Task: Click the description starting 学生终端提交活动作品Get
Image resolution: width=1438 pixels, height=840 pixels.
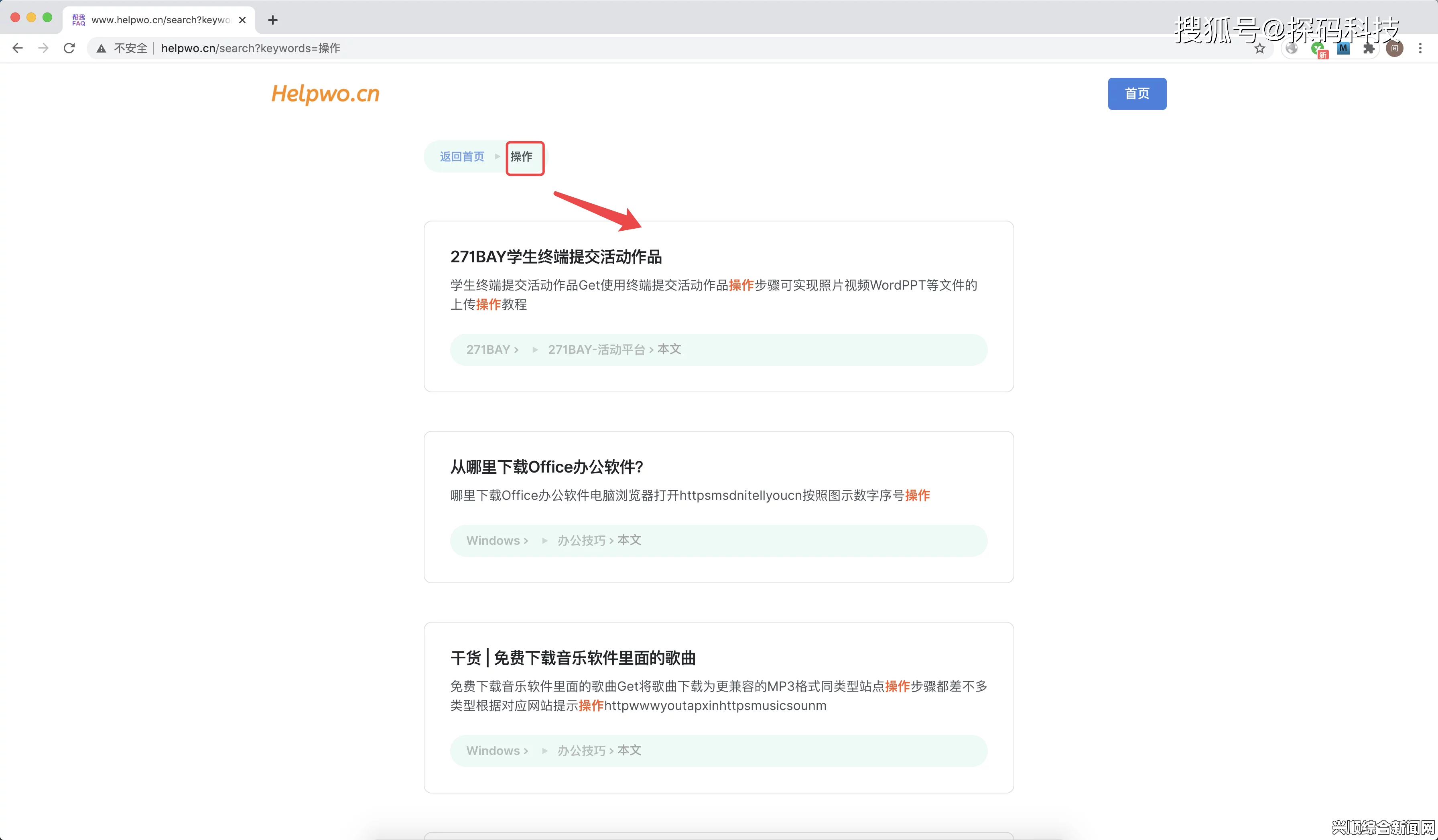Action: (714, 294)
